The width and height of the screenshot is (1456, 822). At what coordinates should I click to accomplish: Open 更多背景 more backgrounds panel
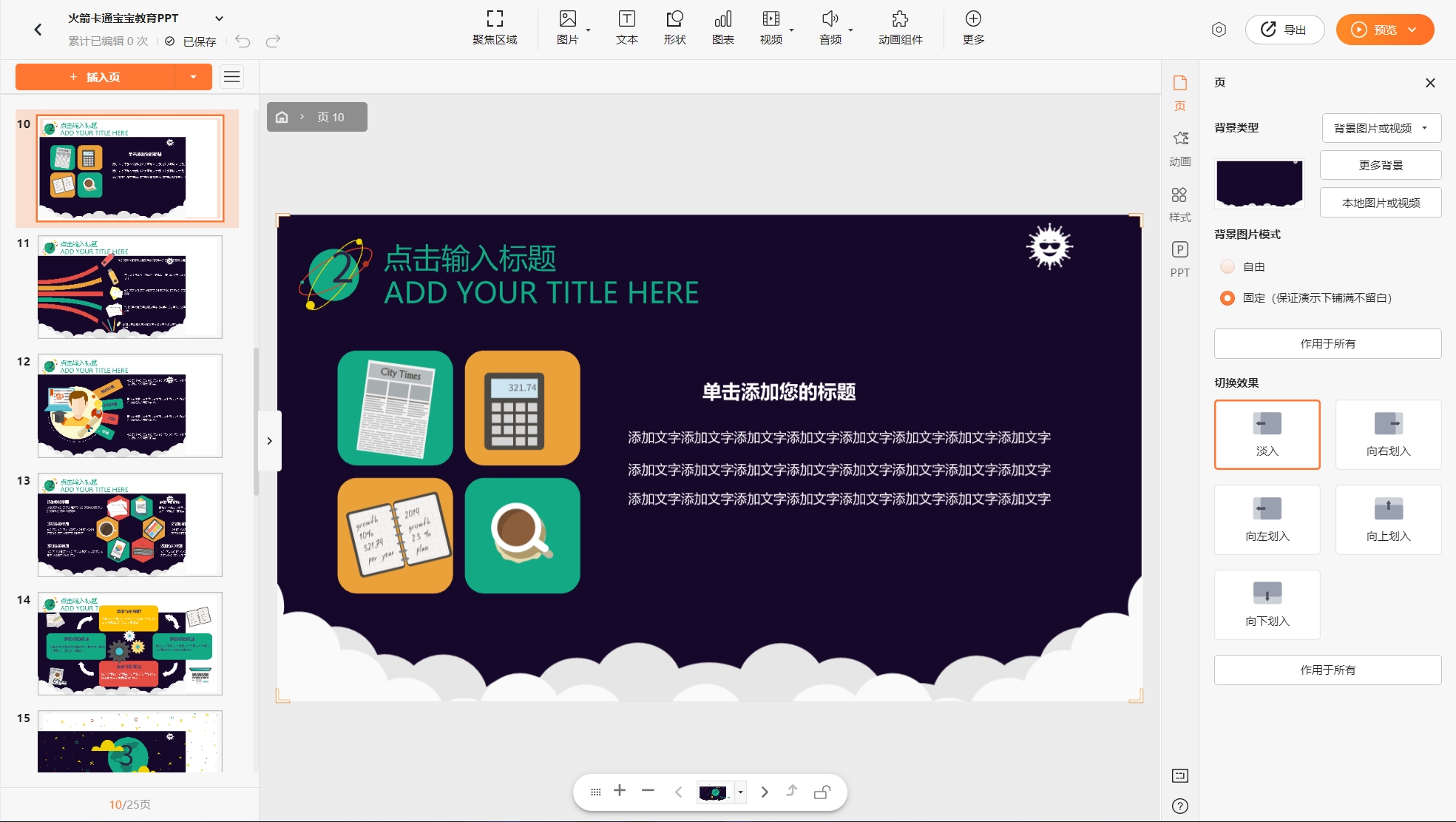point(1380,165)
